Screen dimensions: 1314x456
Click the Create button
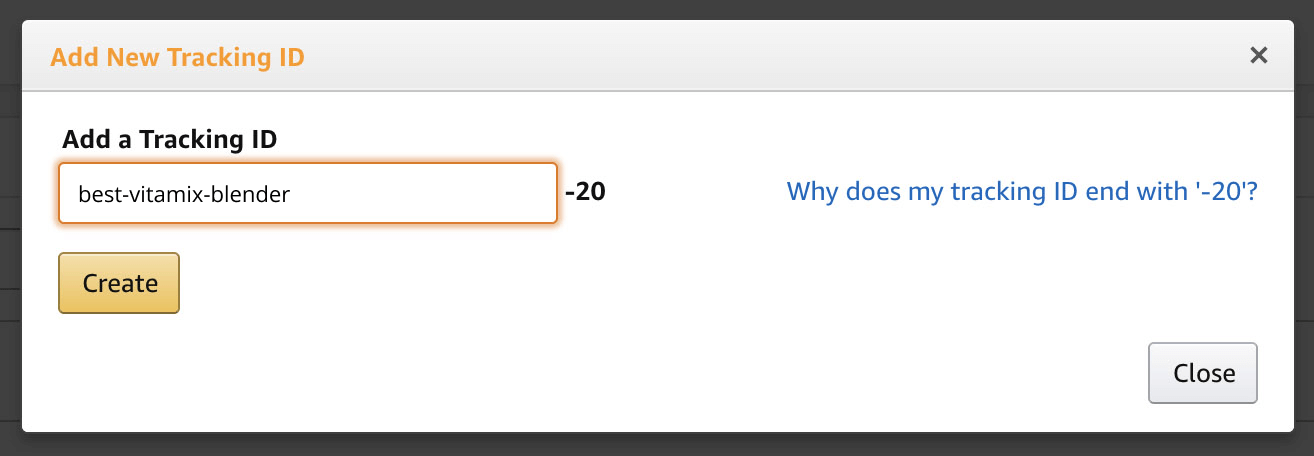click(x=119, y=283)
